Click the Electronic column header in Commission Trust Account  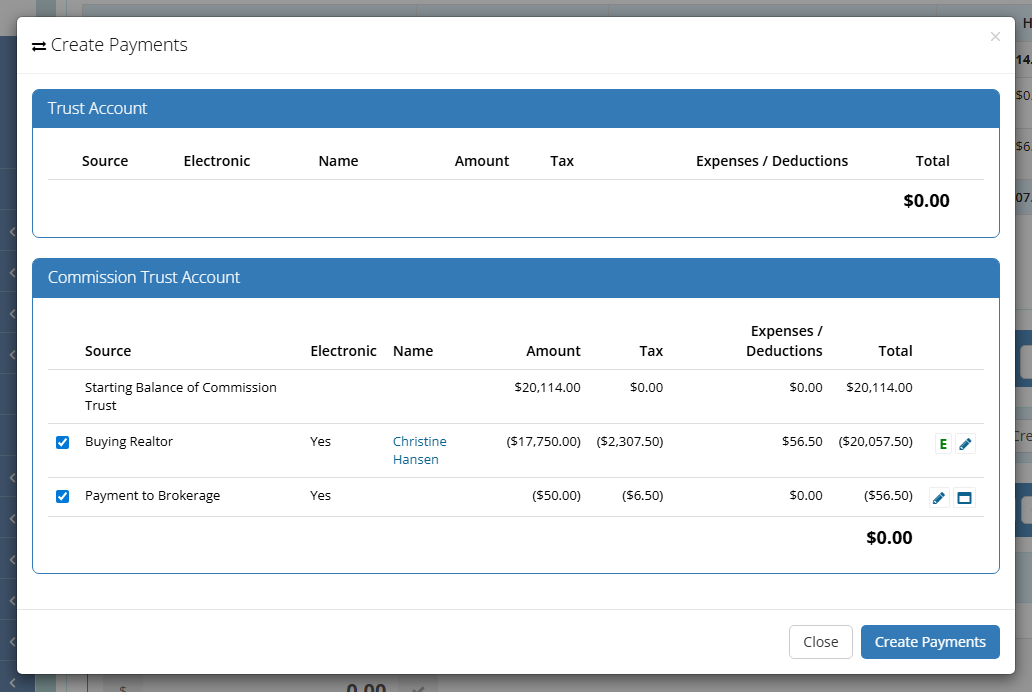coord(344,351)
